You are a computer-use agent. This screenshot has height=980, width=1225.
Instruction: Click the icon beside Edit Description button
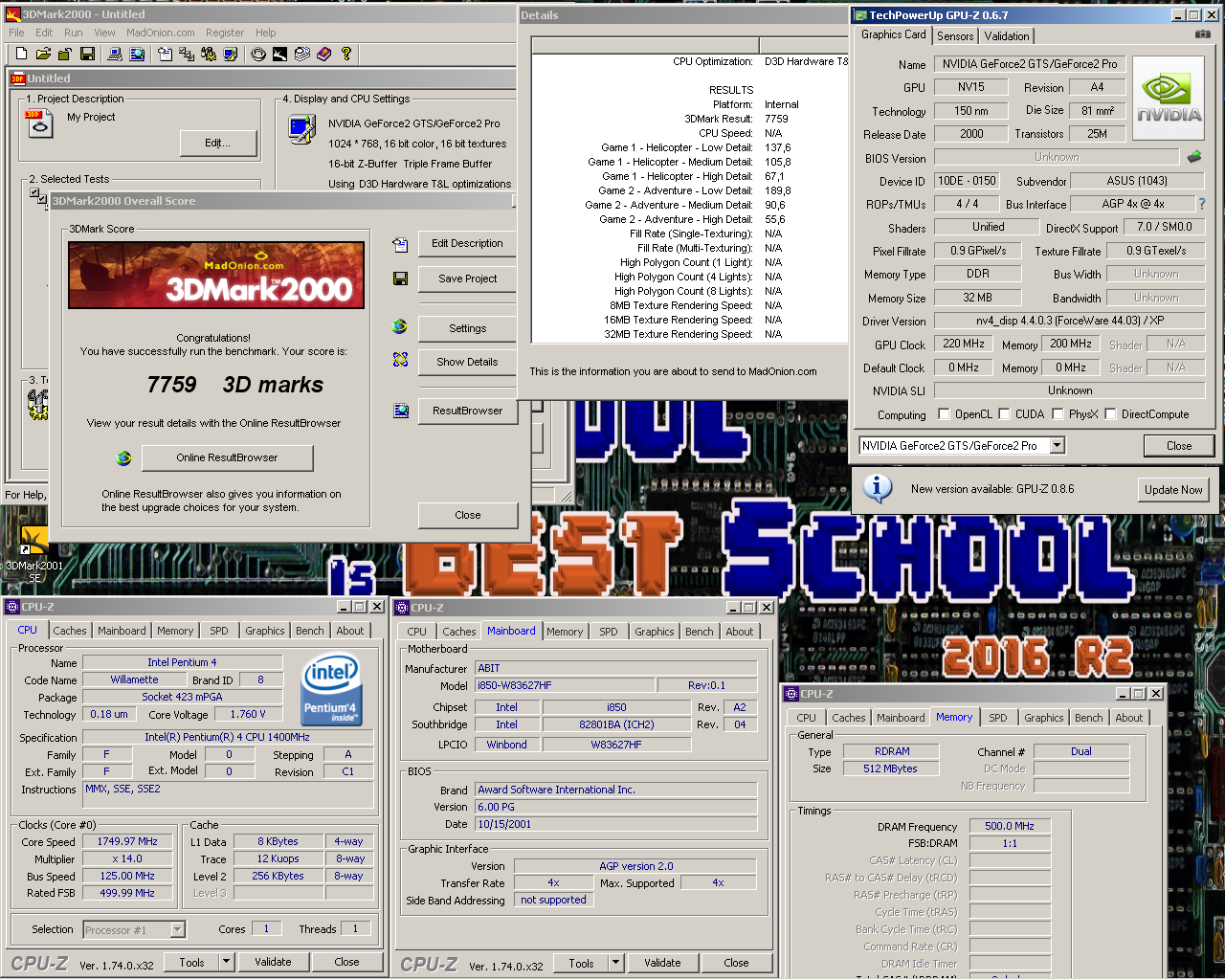pyautogui.click(x=400, y=244)
